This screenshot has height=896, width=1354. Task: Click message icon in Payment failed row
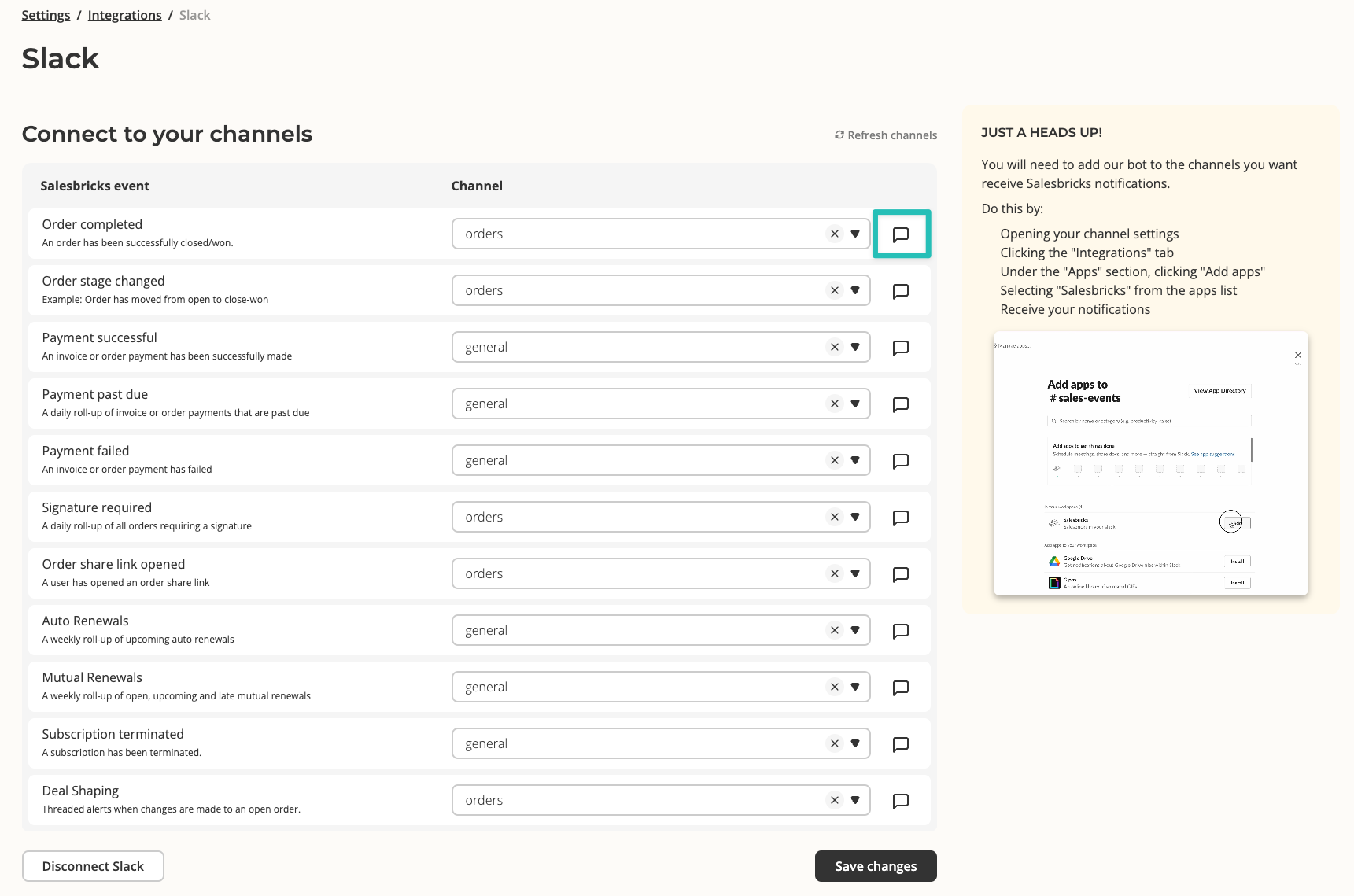pos(901,461)
